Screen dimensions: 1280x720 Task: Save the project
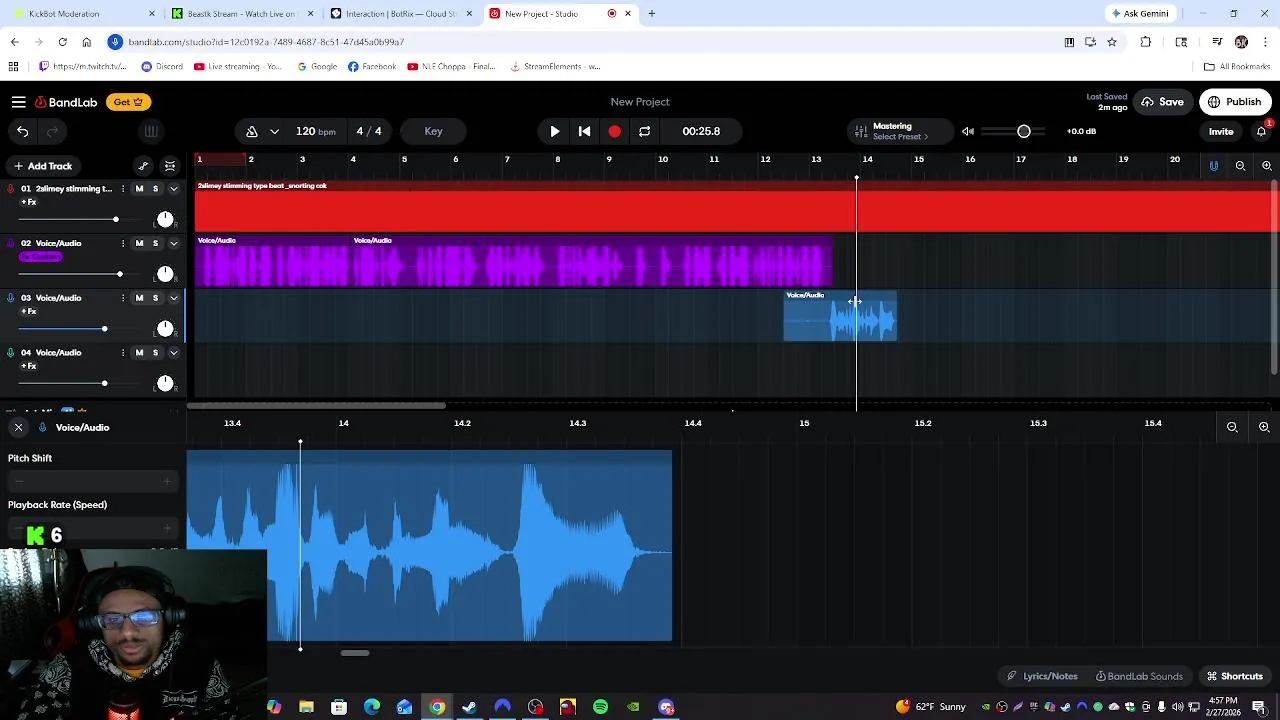tap(1162, 102)
